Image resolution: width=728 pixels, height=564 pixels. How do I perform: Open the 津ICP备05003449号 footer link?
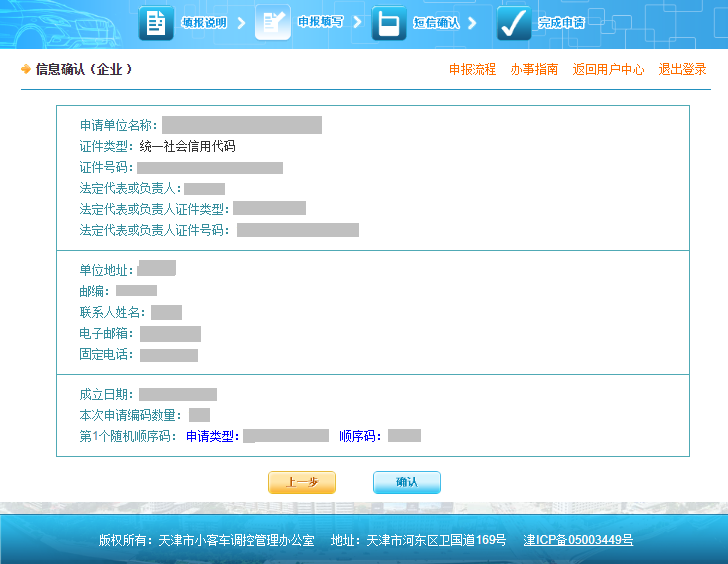[x=578, y=540]
